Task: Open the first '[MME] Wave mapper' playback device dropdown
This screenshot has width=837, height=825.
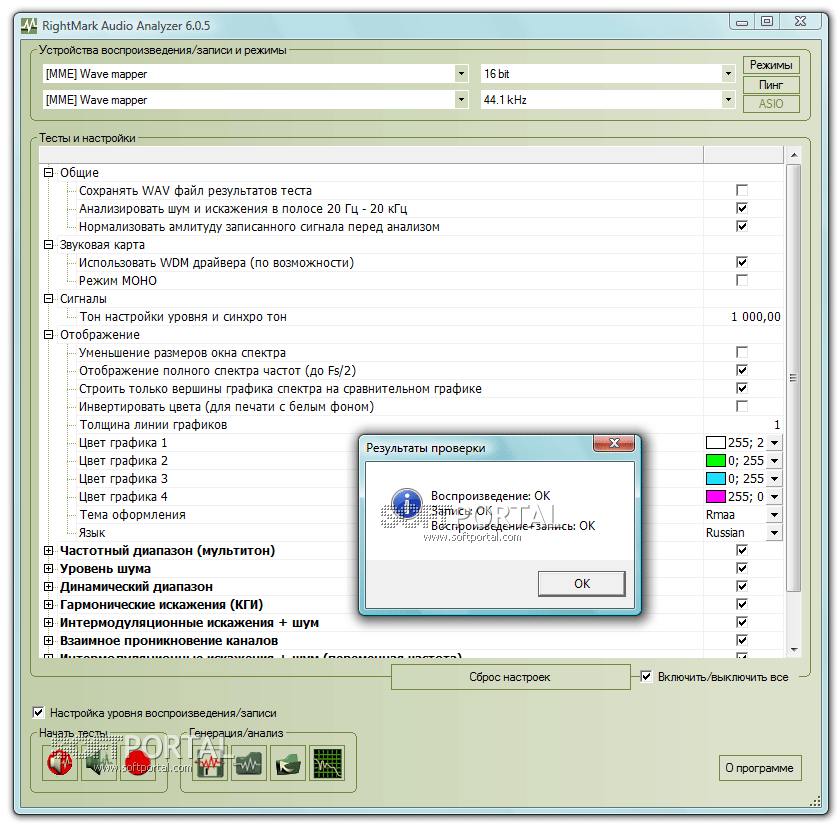Action: [462, 74]
